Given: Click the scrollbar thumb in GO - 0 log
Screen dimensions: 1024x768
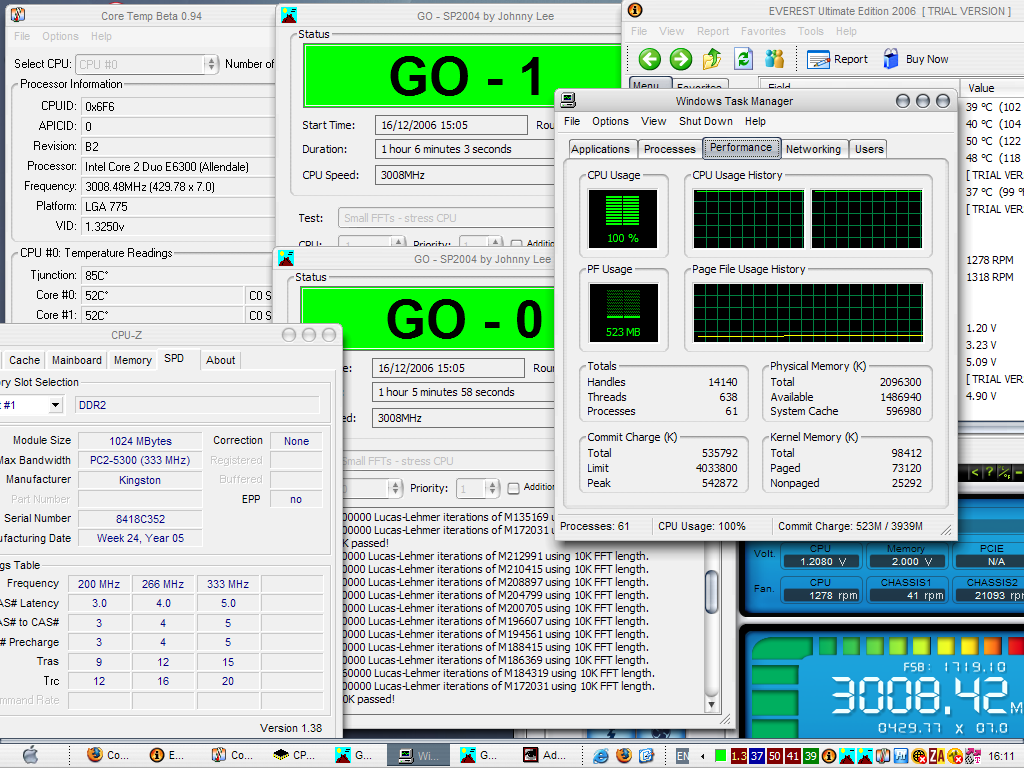Looking at the screenshot, I should 712,592.
